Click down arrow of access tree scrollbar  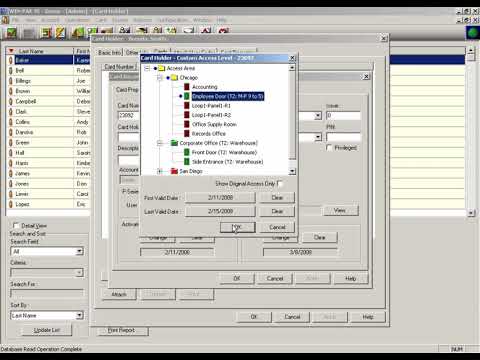coord(292,171)
